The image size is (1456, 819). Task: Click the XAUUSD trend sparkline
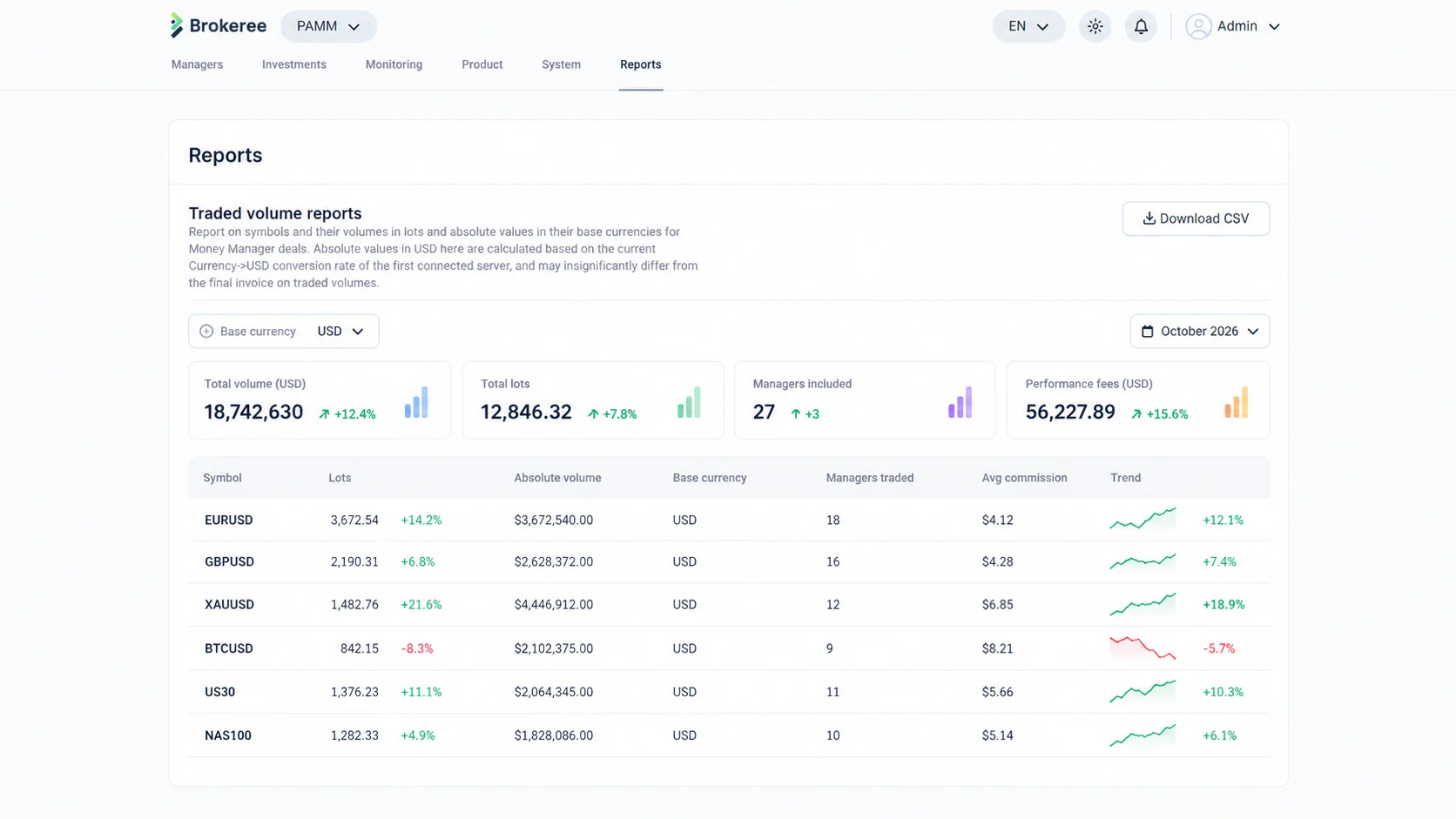[x=1143, y=604]
